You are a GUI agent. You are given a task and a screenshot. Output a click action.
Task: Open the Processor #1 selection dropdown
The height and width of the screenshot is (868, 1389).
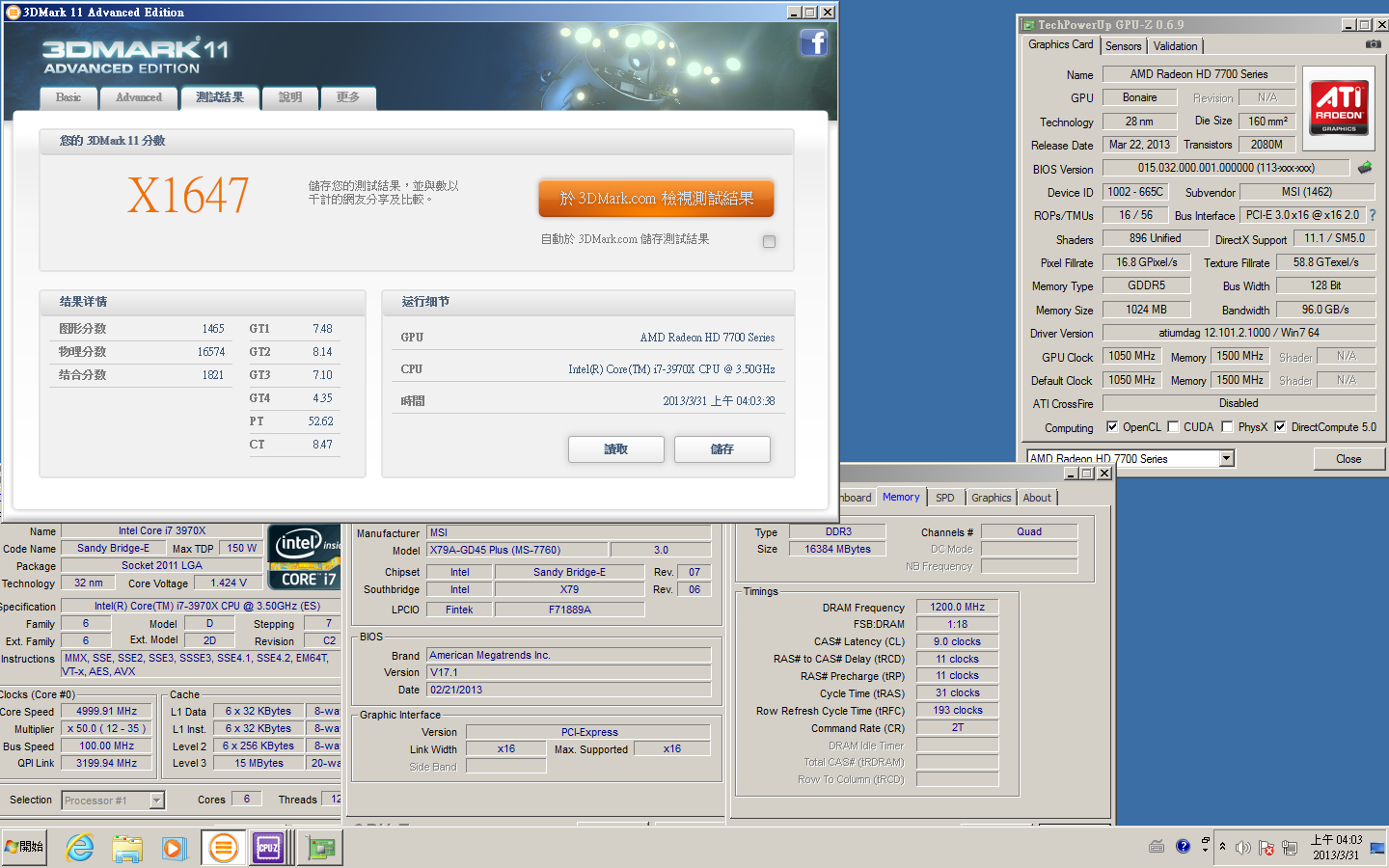pyautogui.click(x=156, y=800)
